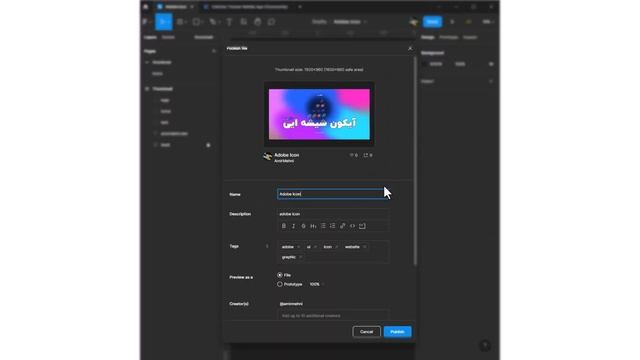Click the publish dialog scrollbar
Viewport: 640px width, 360px height.
click(415, 161)
